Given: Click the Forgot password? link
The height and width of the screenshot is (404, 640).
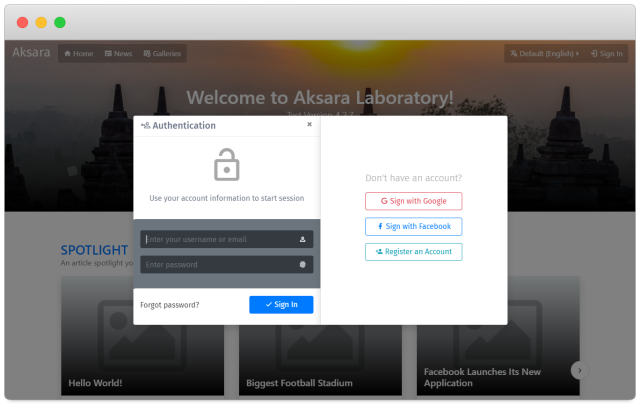Looking at the screenshot, I should pos(170,304).
